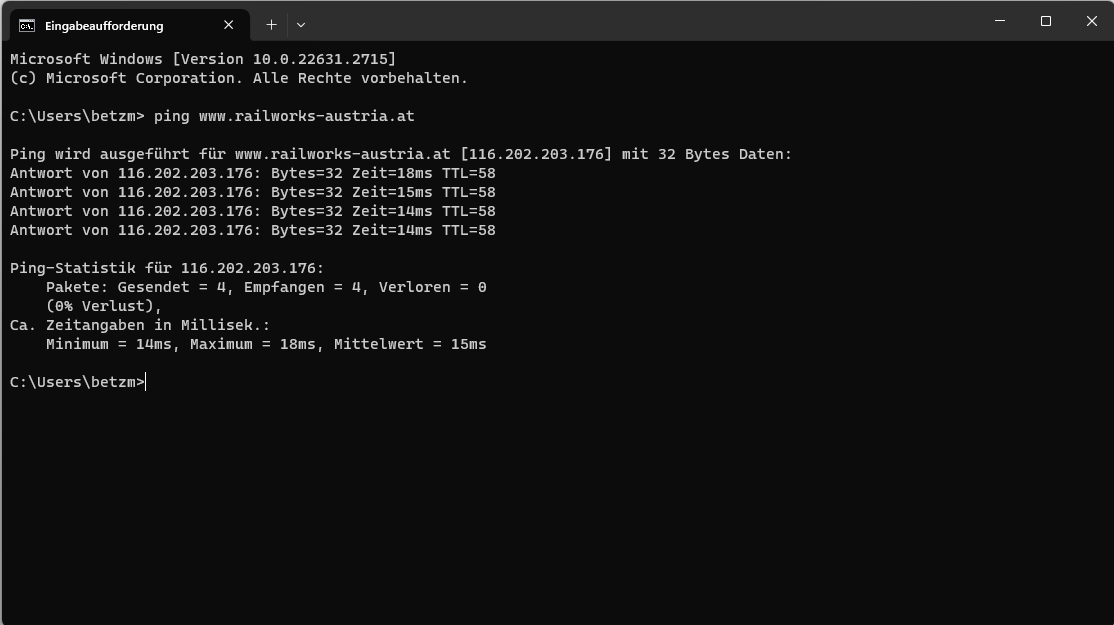Image resolution: width=1114 pixels, height=625 pixels.
Task: Click the Ping-Statistik heading line
Action: point(167,268)
